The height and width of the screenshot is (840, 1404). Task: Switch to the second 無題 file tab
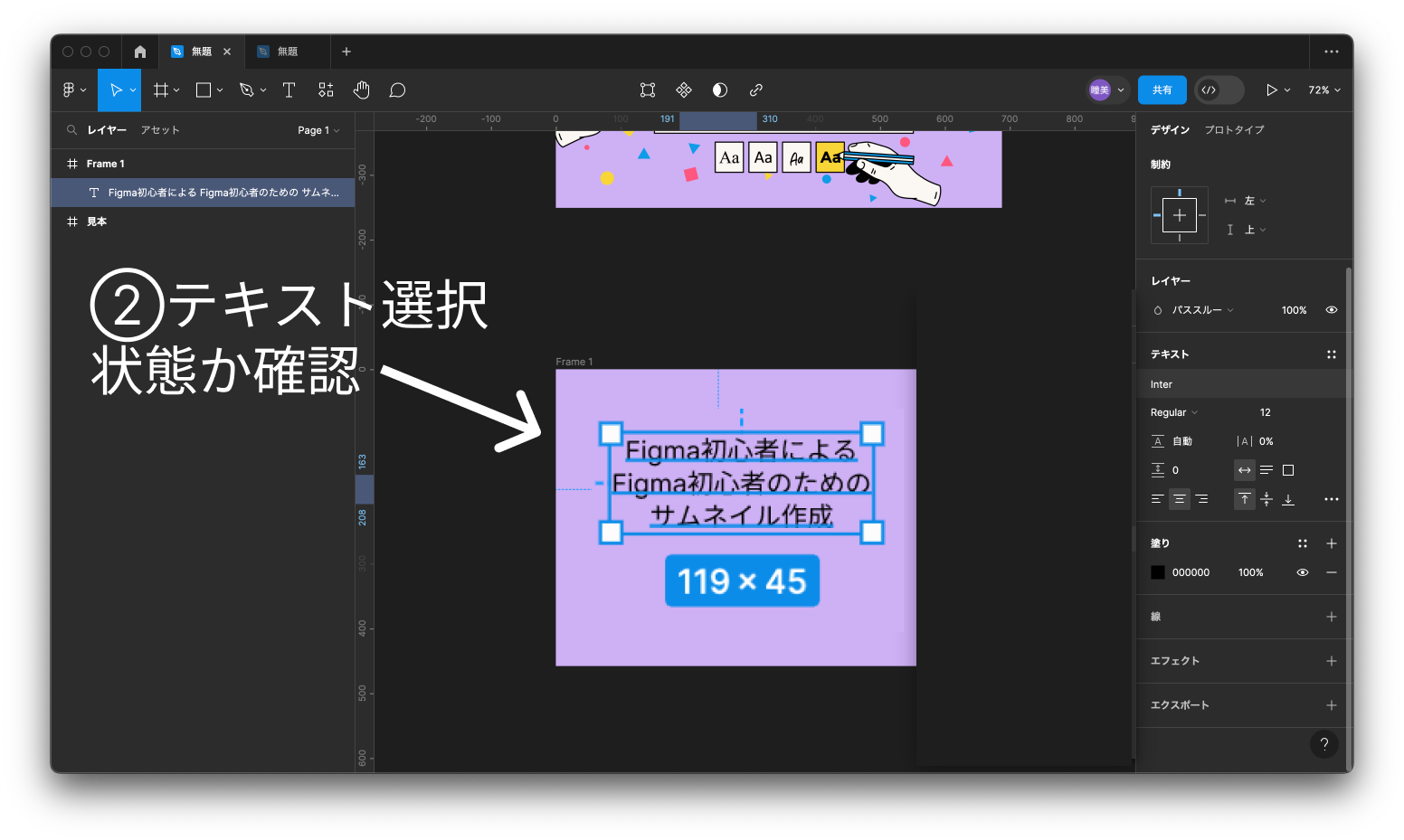[x=288, y=52]
